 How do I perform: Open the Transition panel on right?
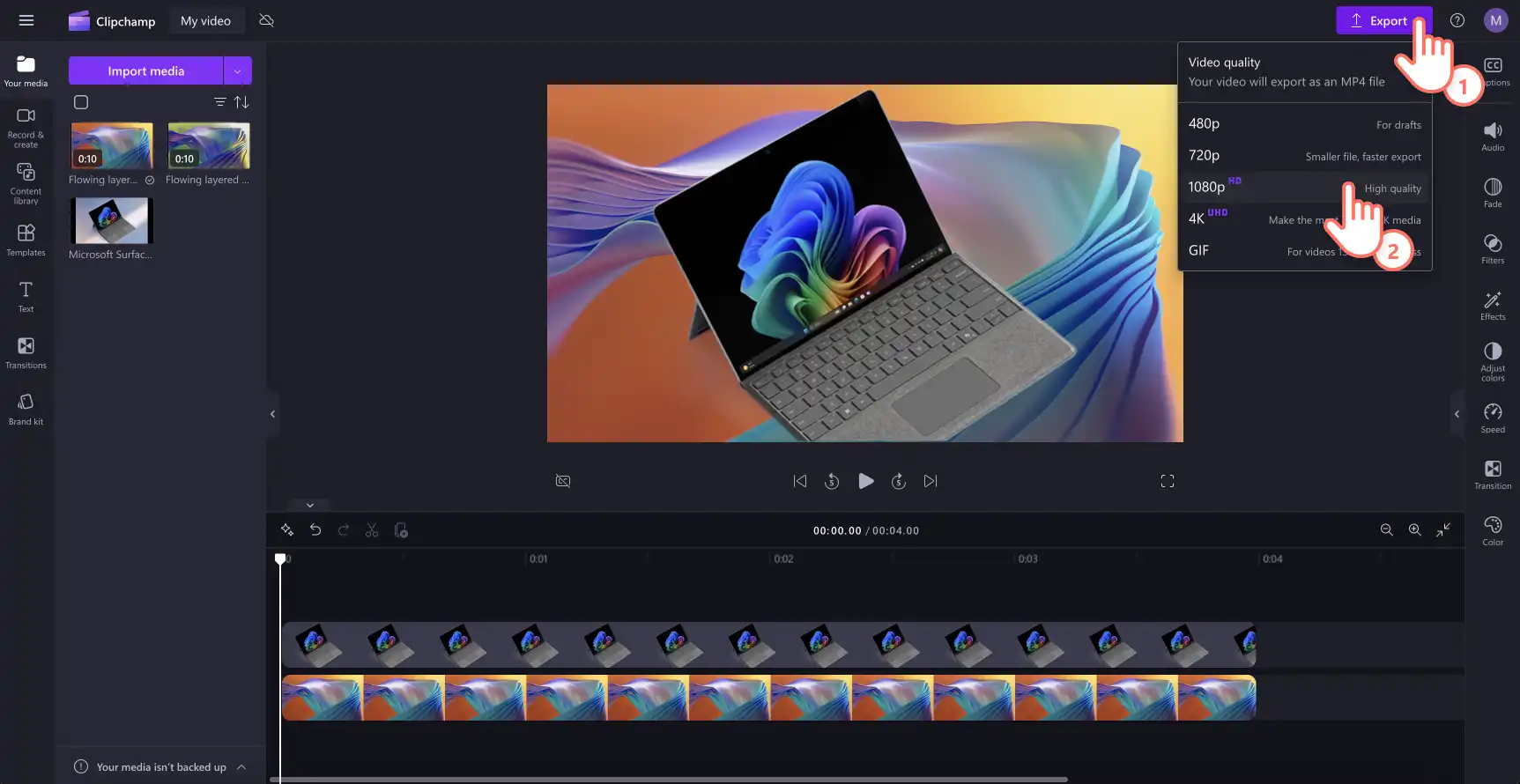[1493, 475]
